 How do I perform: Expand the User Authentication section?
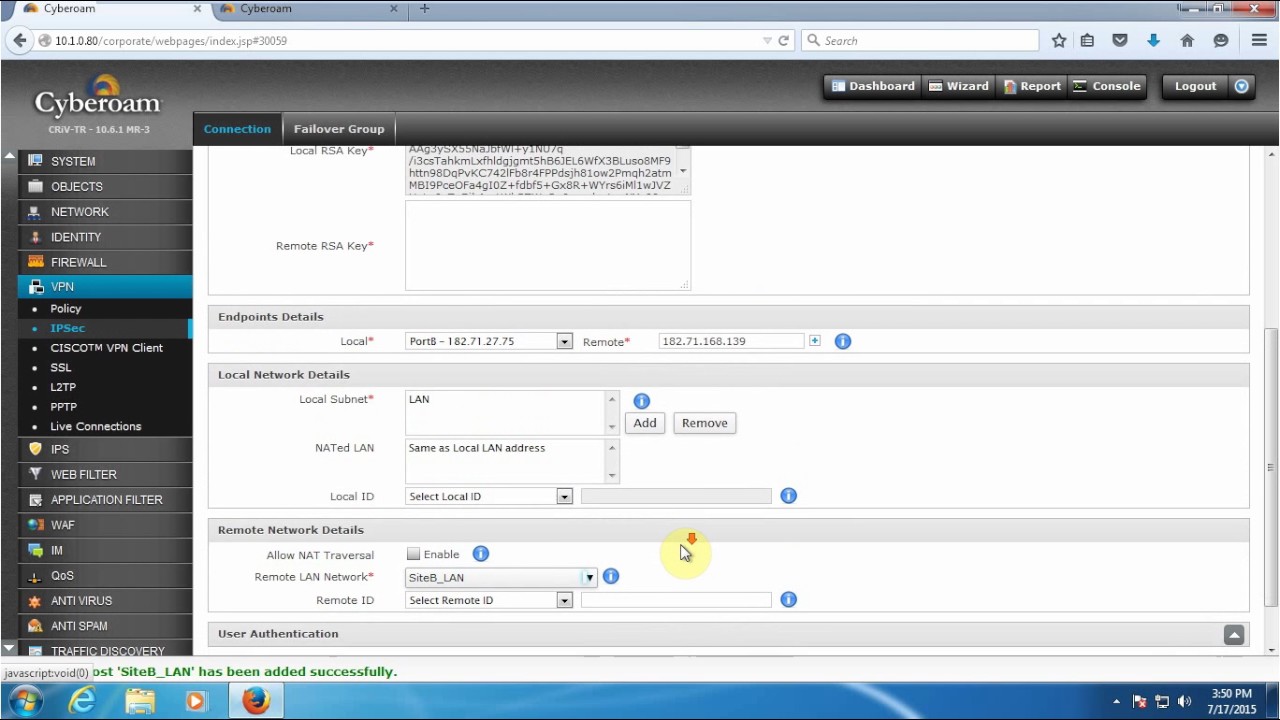[1234, 635]
